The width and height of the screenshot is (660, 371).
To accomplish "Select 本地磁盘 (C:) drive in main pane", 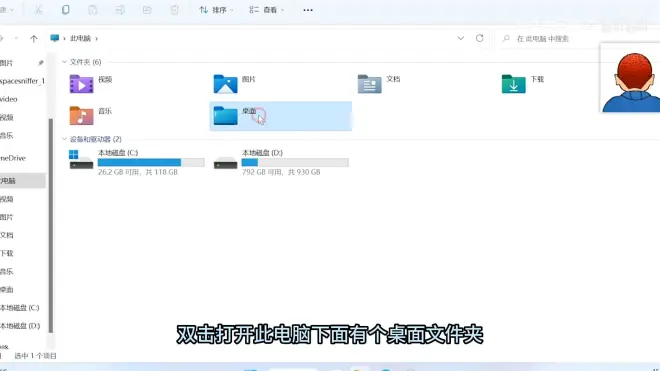I will [137, 162].
